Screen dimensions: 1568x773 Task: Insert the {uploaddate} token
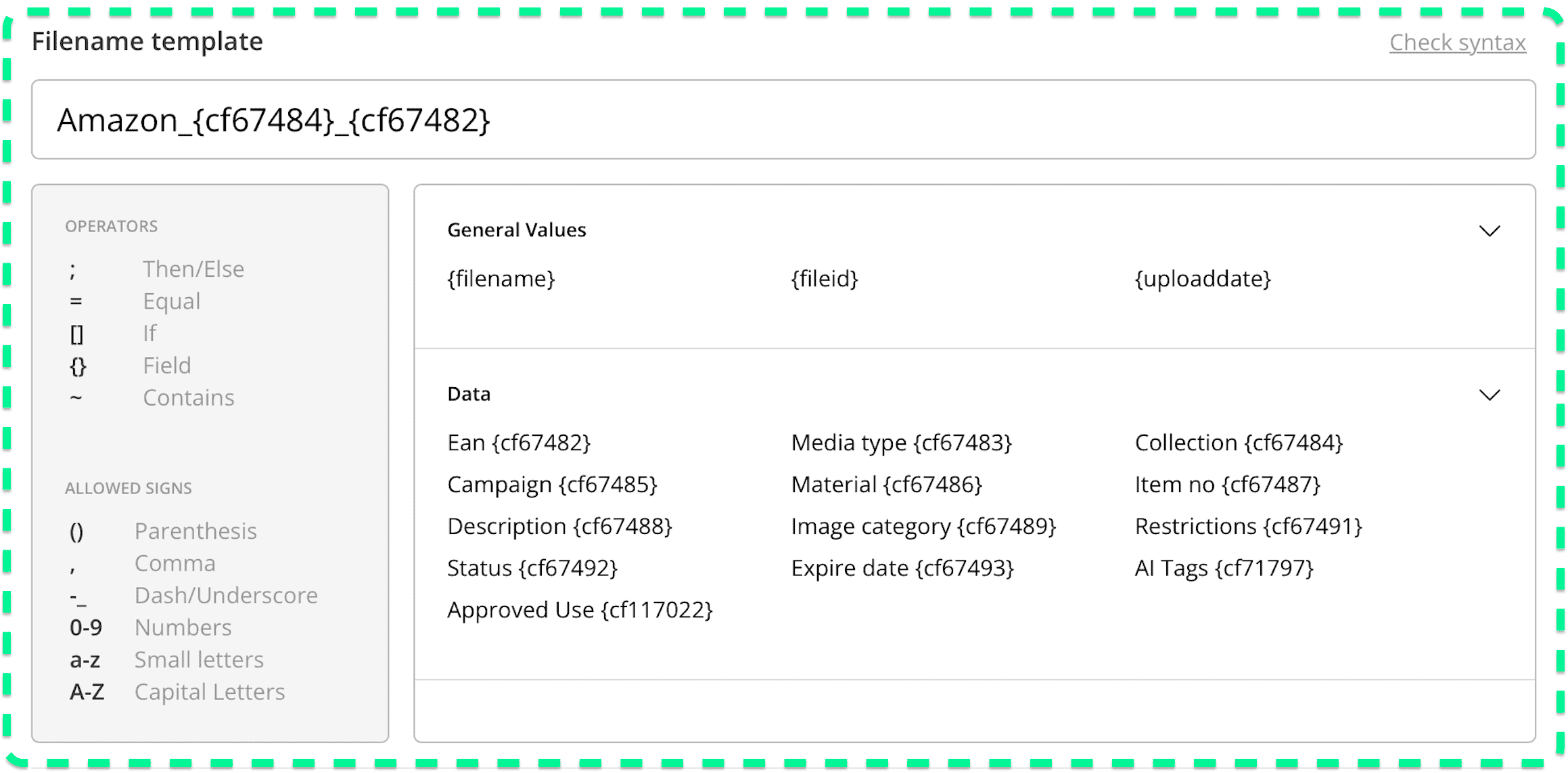tap(1202, 279)
